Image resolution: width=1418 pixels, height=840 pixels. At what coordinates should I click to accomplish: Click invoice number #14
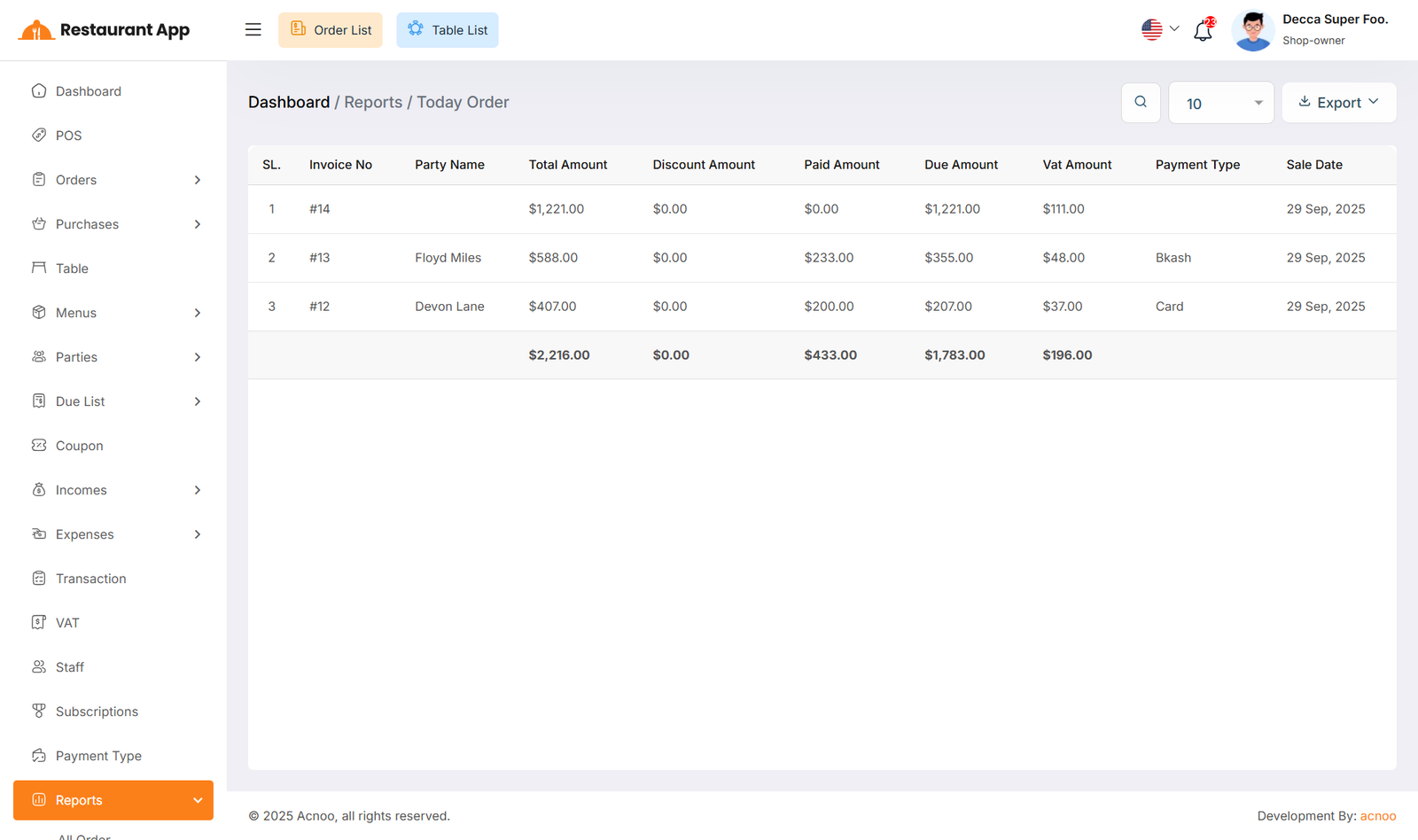pos(320,209)
